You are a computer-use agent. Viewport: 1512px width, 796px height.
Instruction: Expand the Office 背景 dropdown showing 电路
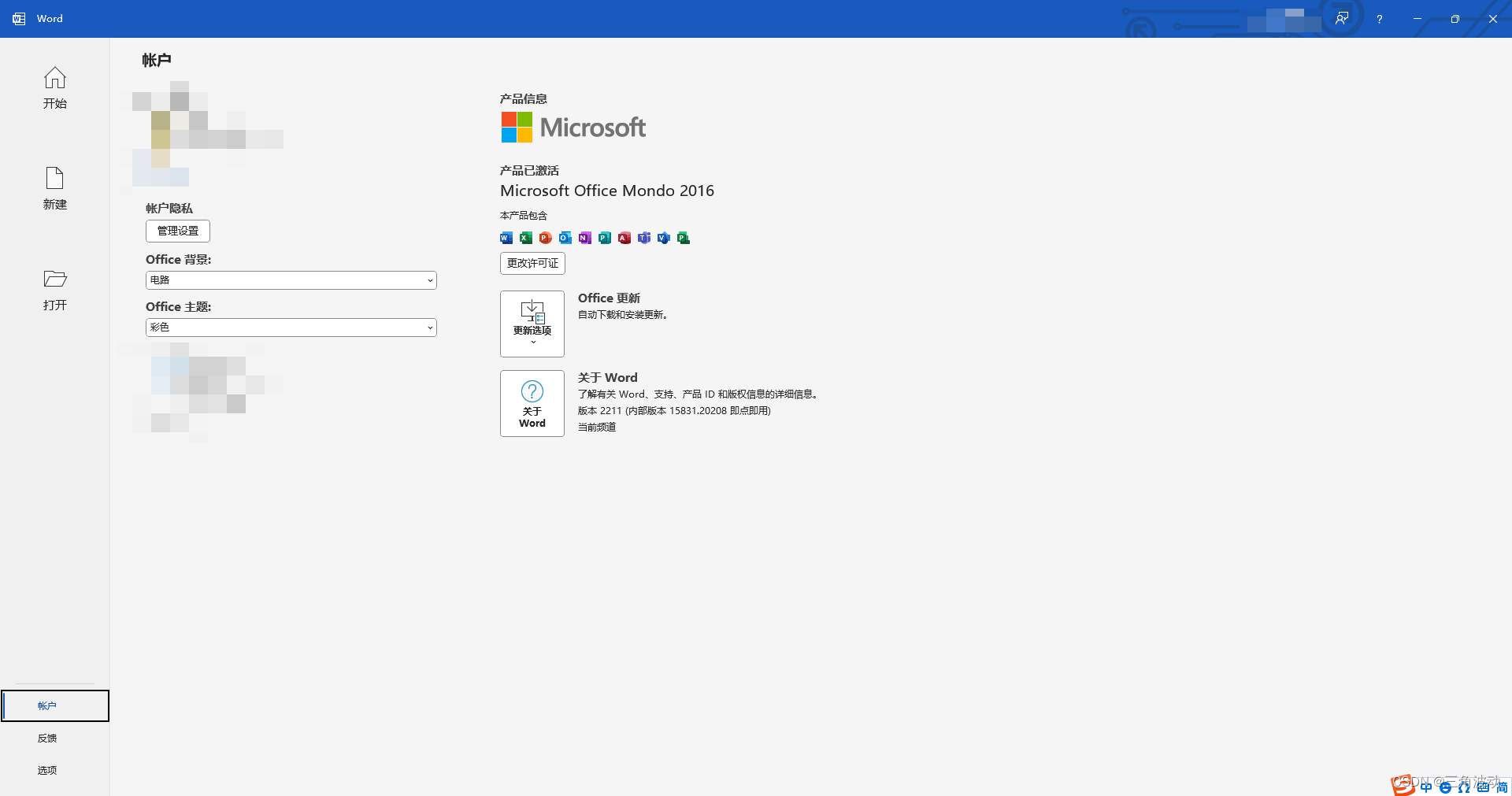291,280
